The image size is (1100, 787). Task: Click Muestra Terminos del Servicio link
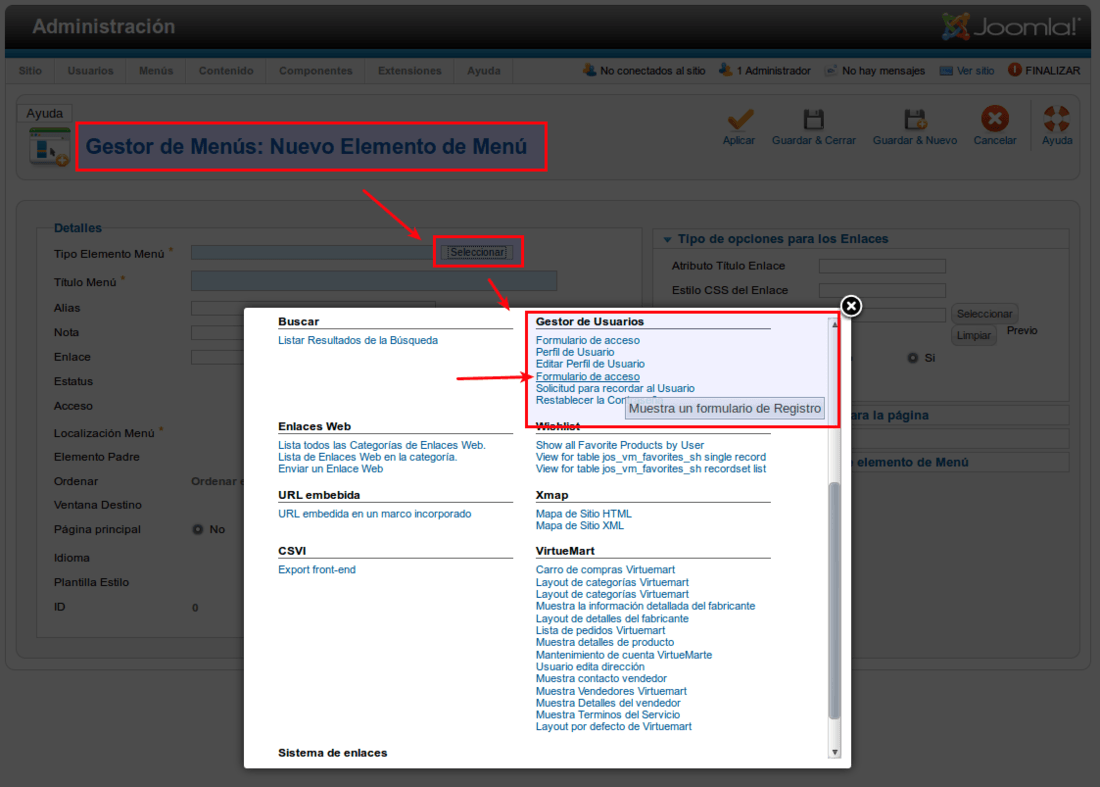[608, 715]
